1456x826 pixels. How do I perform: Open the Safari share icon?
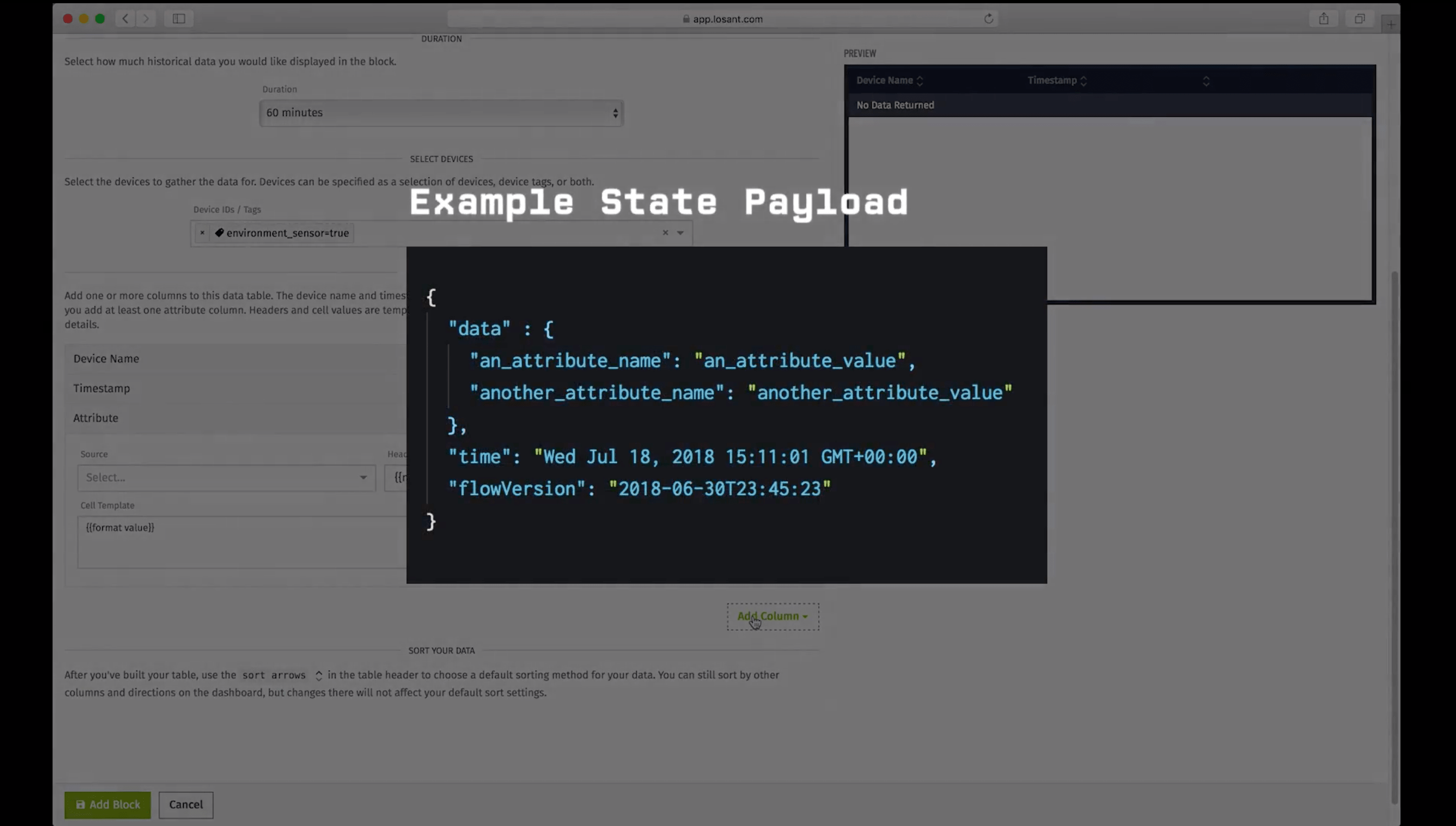click(x=1324, y=19)
